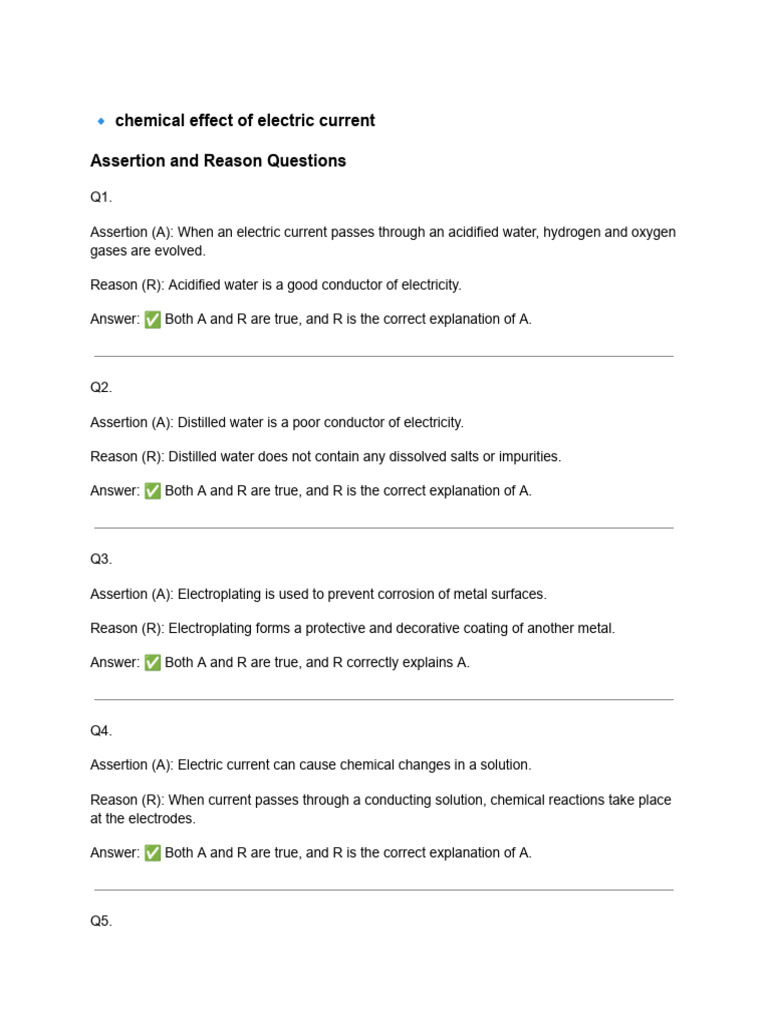Click the Q1 reason about acidified water conductor
The height and width of the screenshot is (1024, 768).
pyautogui.click(x=276, y=285)
